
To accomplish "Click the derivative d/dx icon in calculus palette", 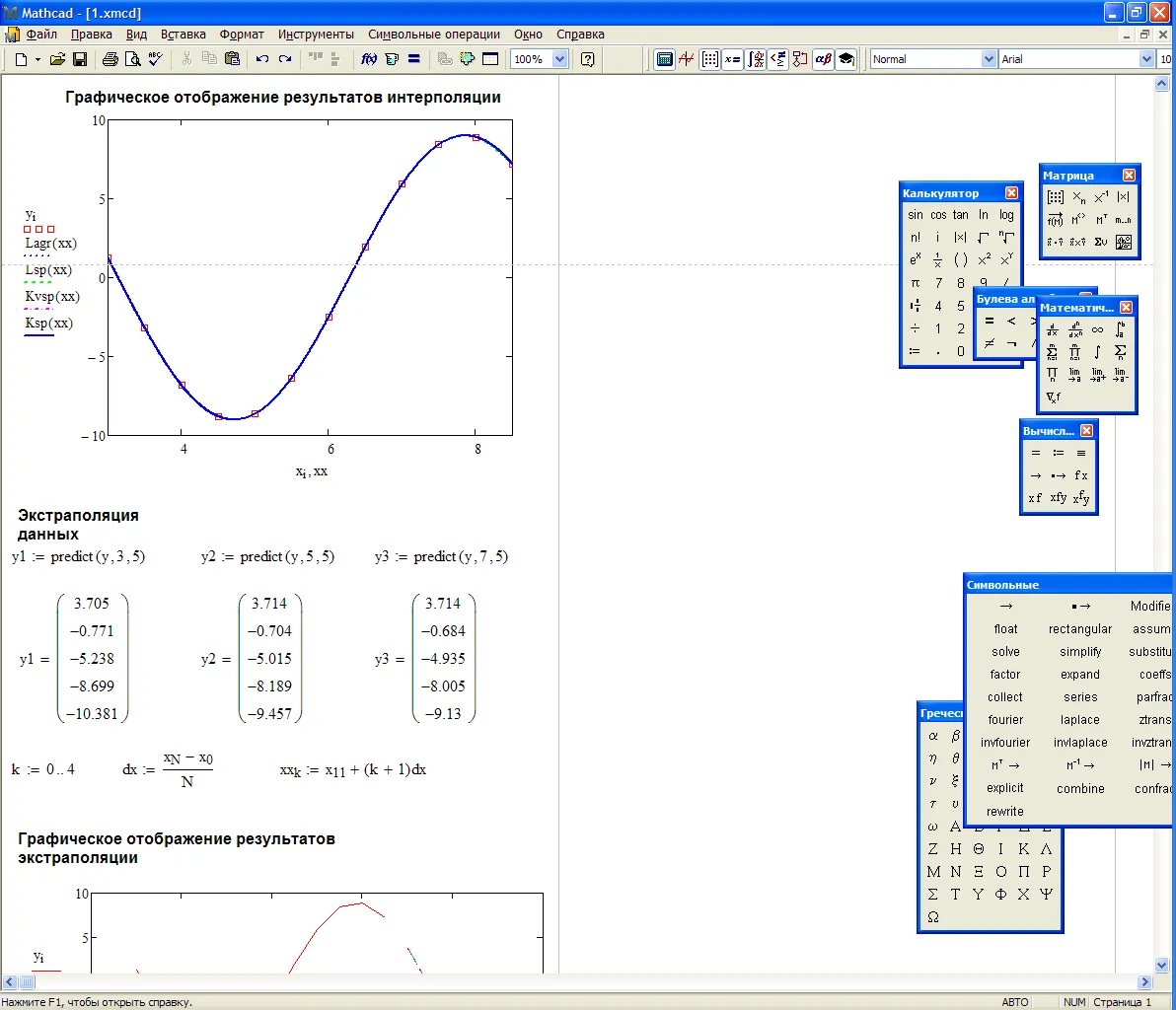I will [1052, 330].
